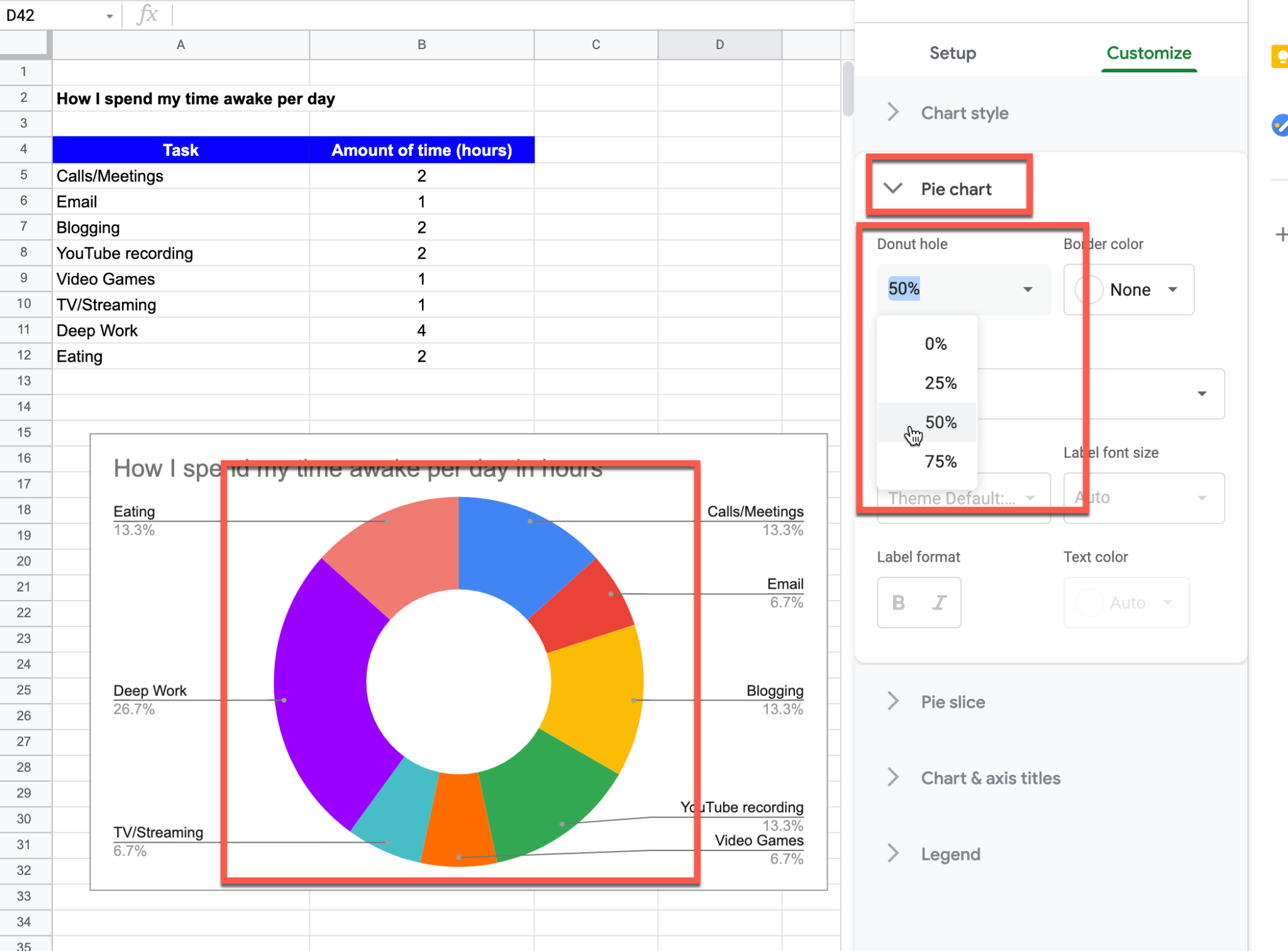Image resolution: width=1288 pixels, height=951 pixels.
Task: Click the plus add-ons icon
Action: (x=1280, y=235)
